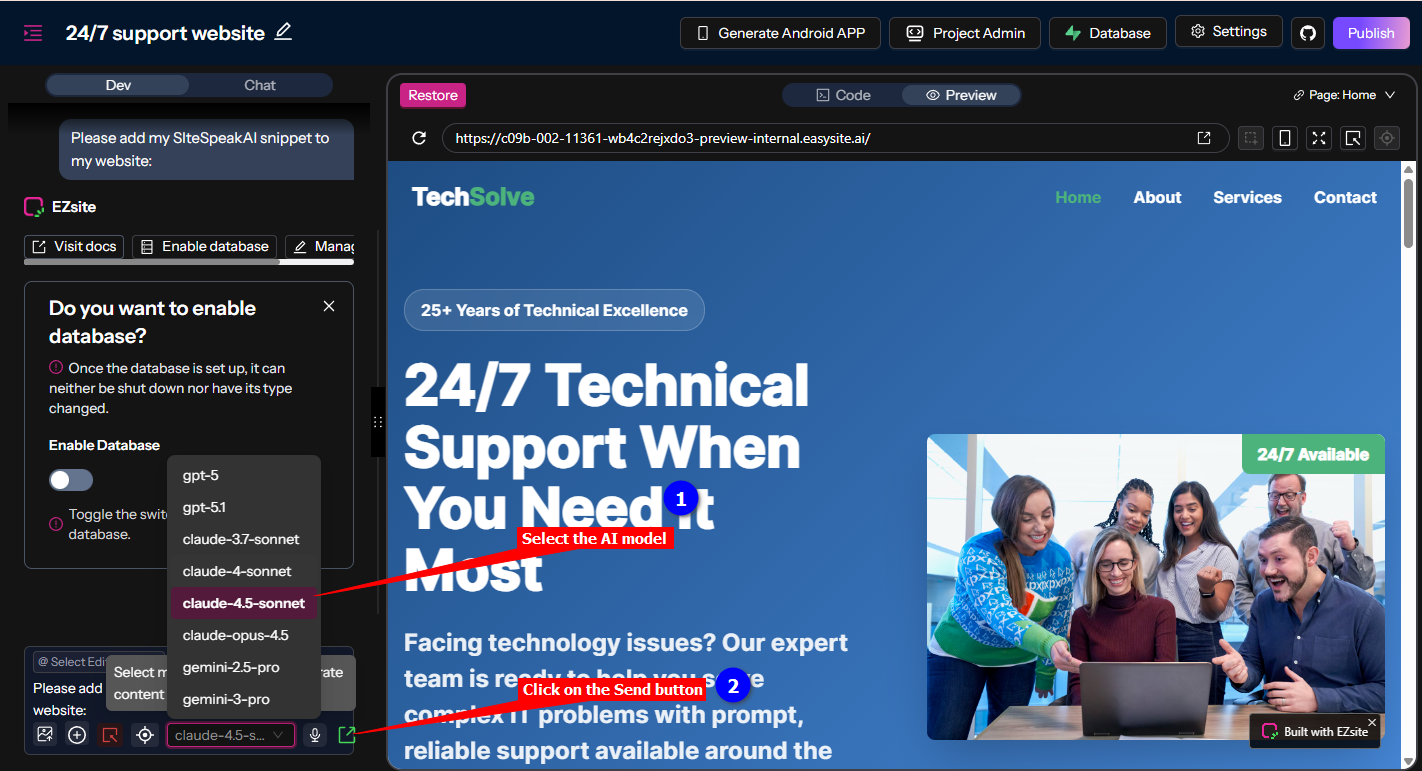Screen dimensions: 1422x771
Task: Reload the preview with the refresh icon
Action: coord(420,138)
